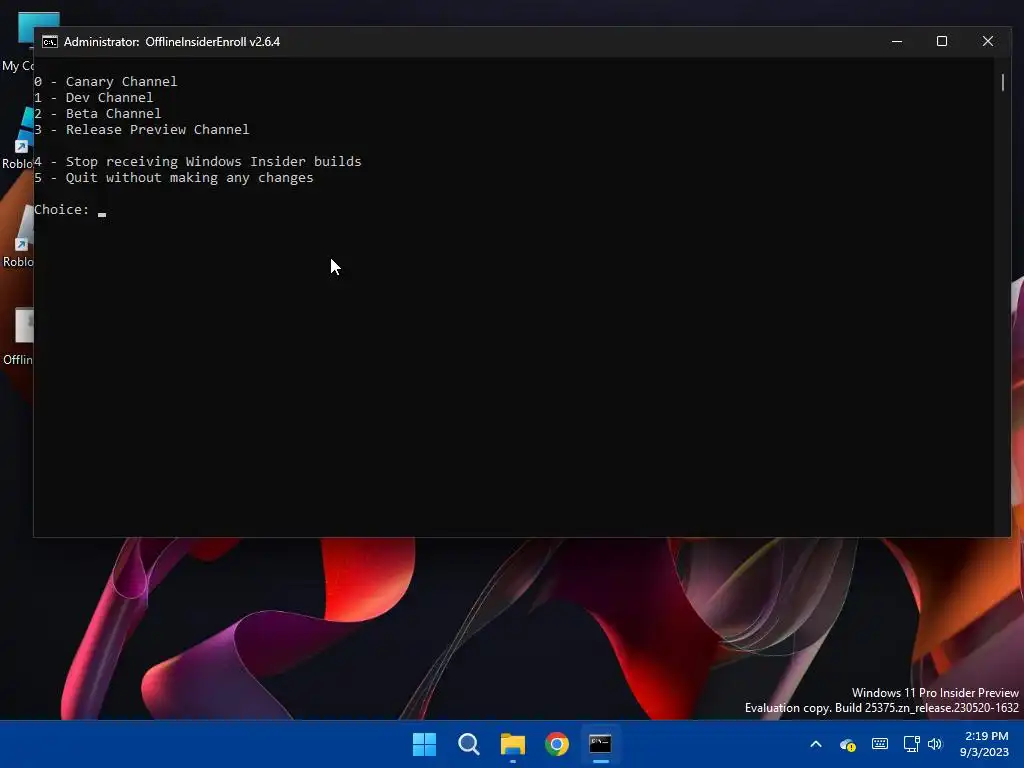
Task: Click 'Stop receiving Windows Insider builds' line
Action: (x=198, y=161)
